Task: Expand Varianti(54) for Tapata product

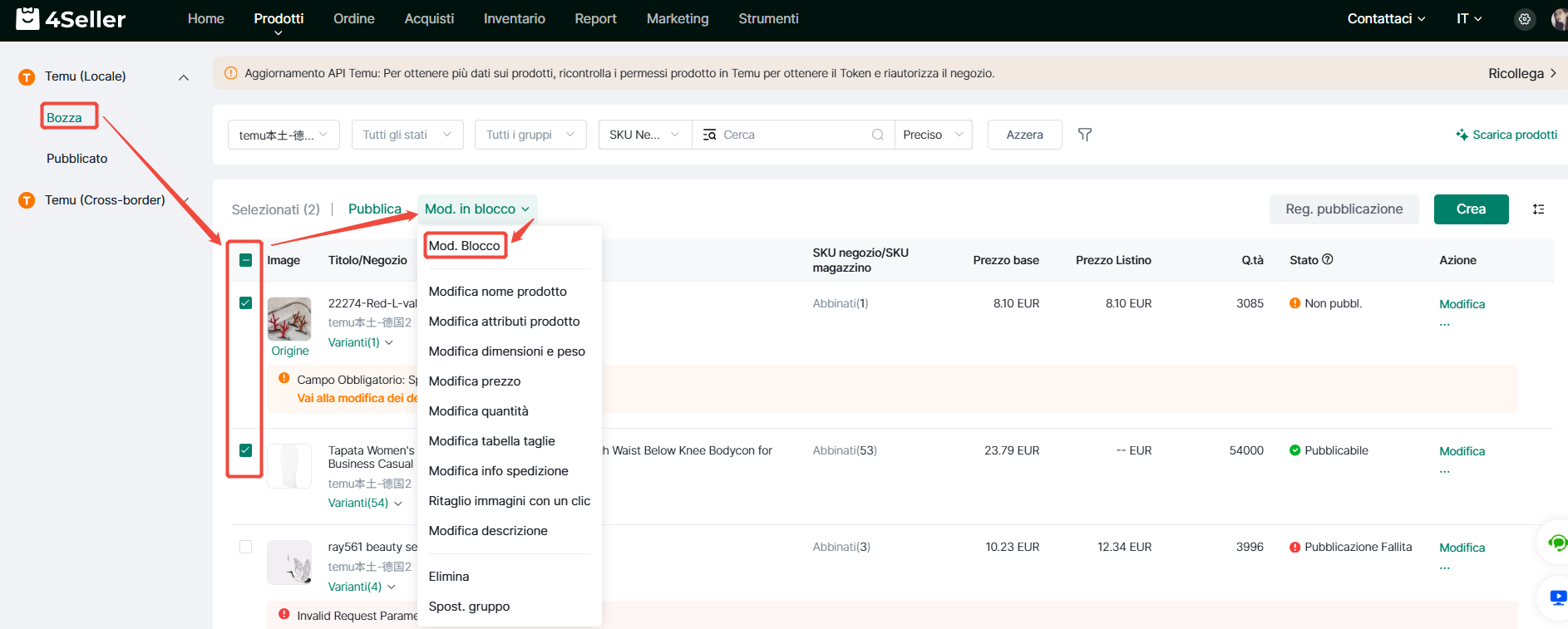Action: click(365, 503)
